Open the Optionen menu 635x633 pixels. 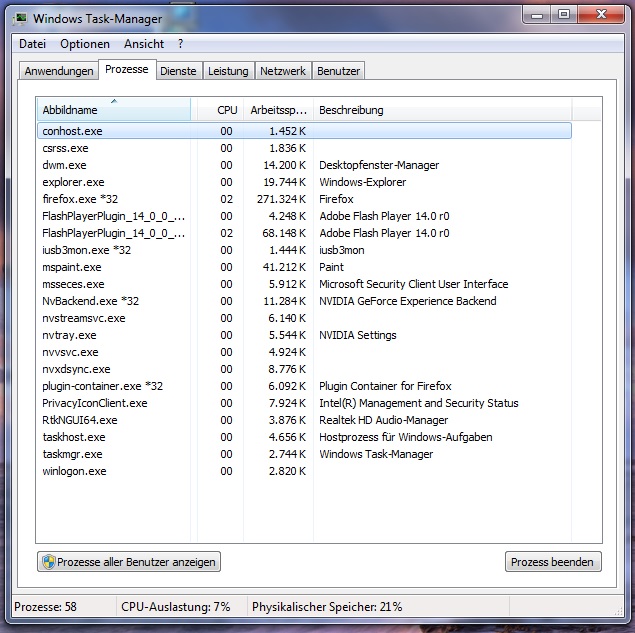(85, 44)
